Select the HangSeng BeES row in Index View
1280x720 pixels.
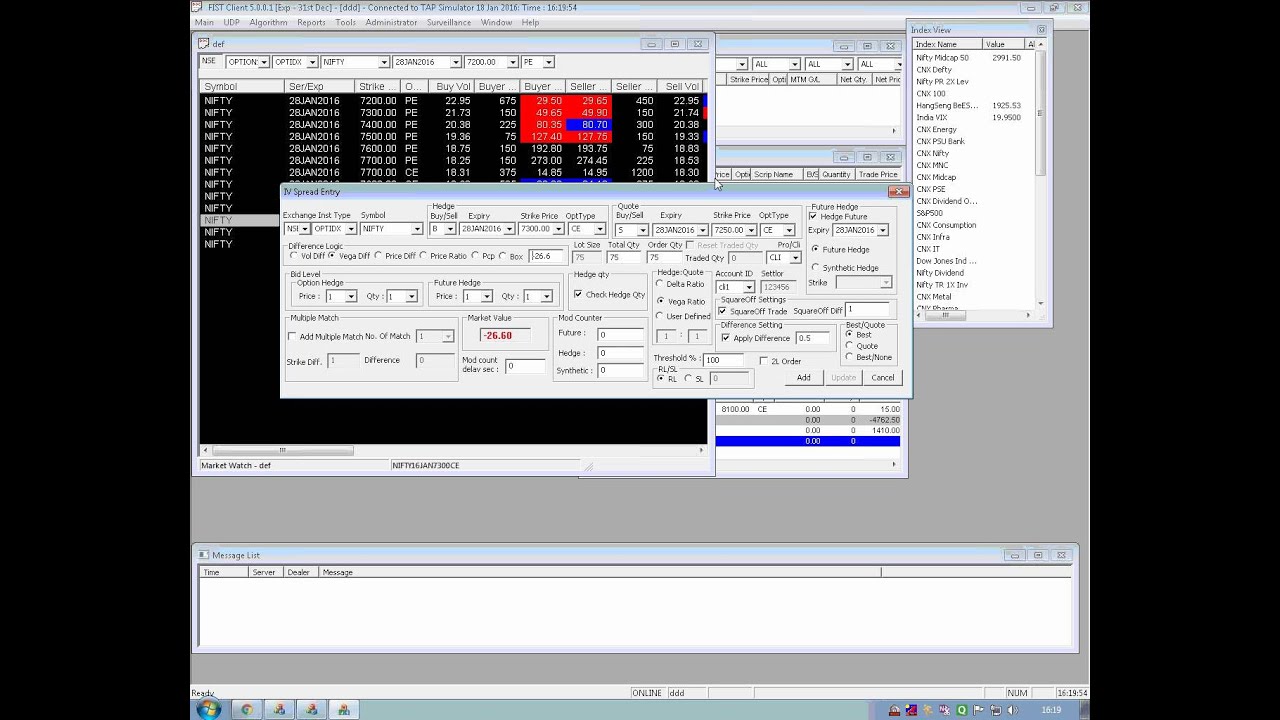[973, 106]
